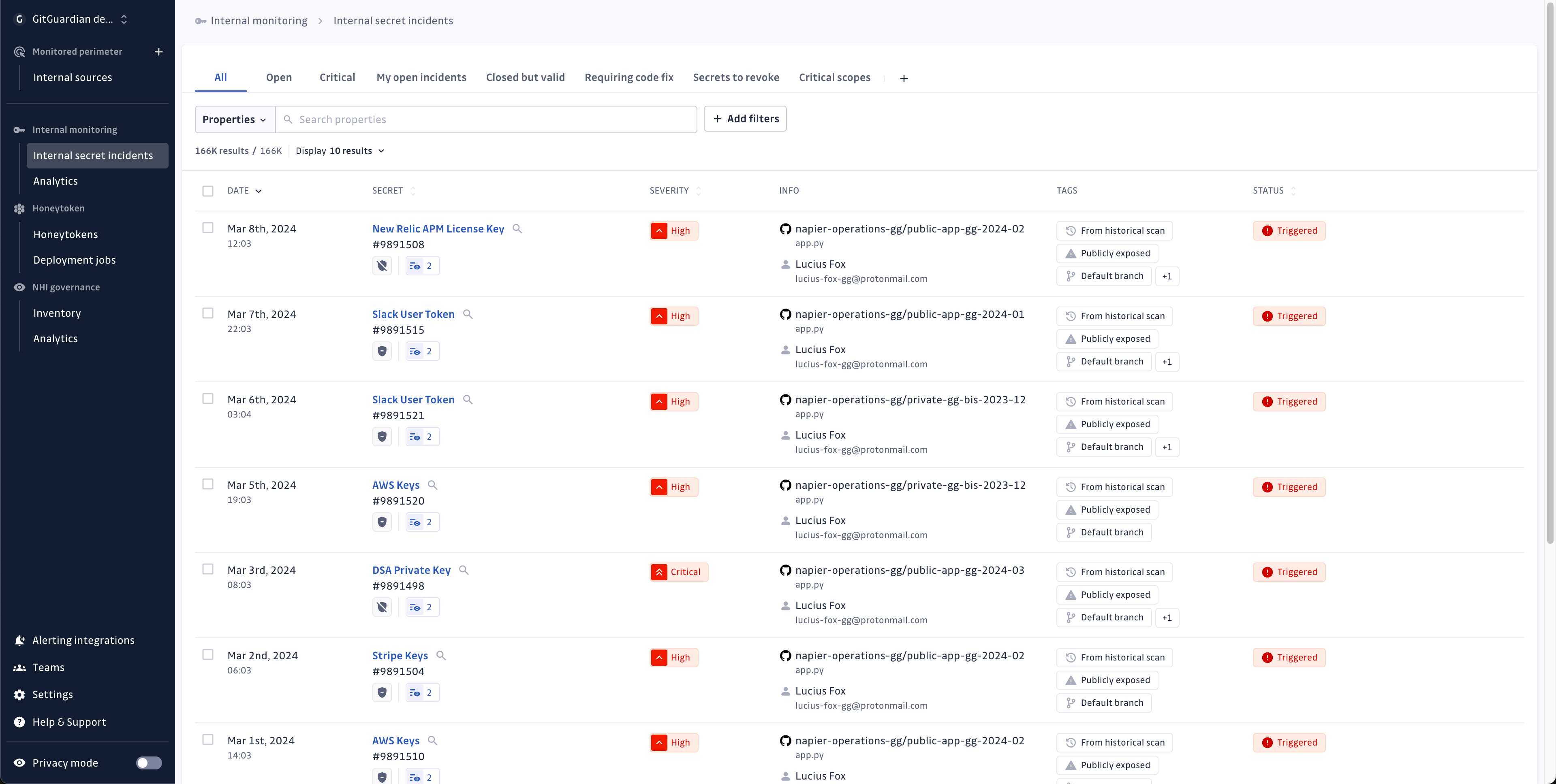
Task: Switch to the Closed but valid tab
Action: (526, 78)
